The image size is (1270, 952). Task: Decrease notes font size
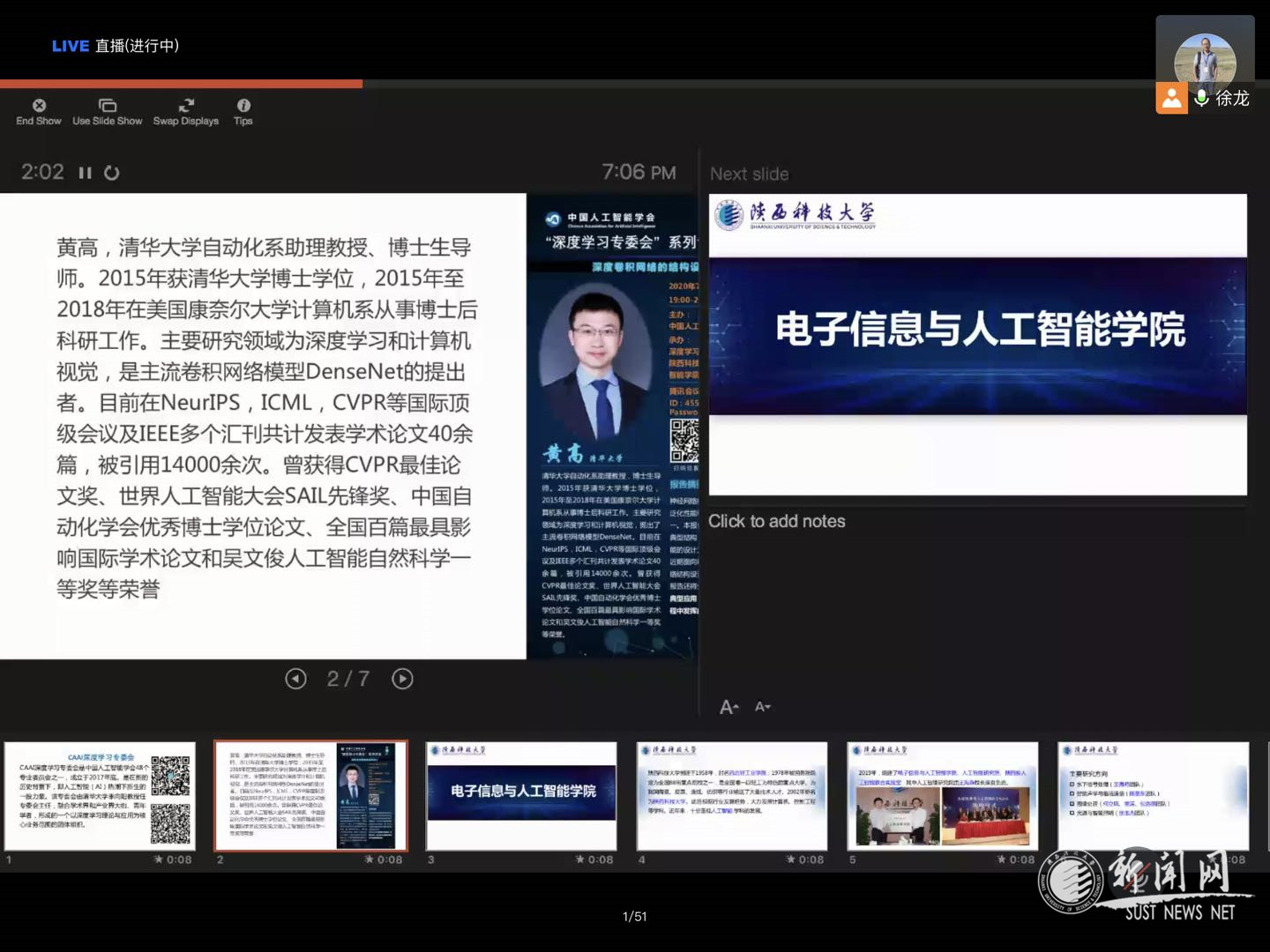(x=763, y=707)
